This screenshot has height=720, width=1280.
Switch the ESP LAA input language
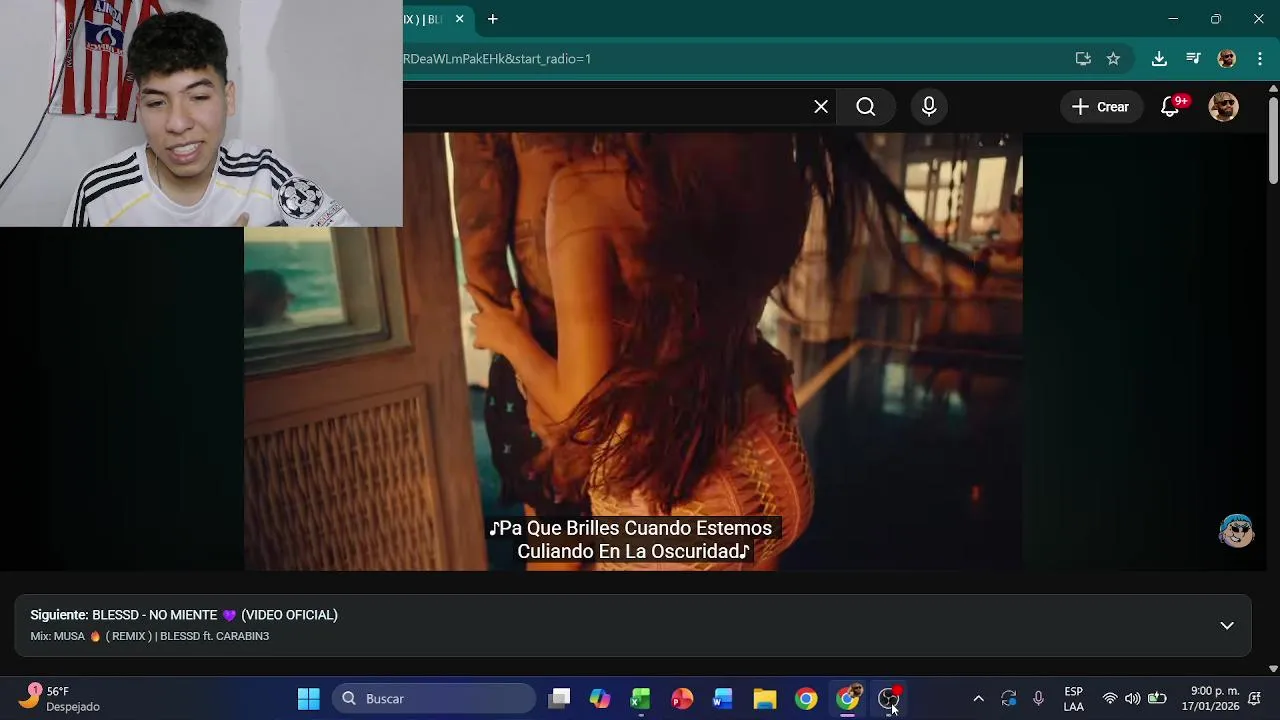pos(1073,699)
